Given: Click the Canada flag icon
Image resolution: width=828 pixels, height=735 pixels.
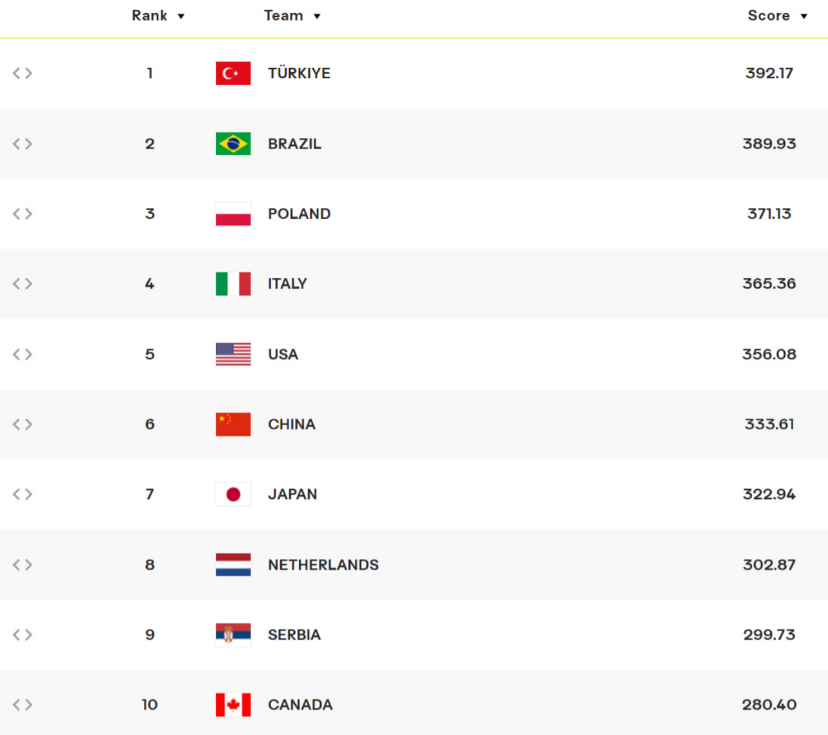Looking at the screenshot, I should click(x=233, y=705).
